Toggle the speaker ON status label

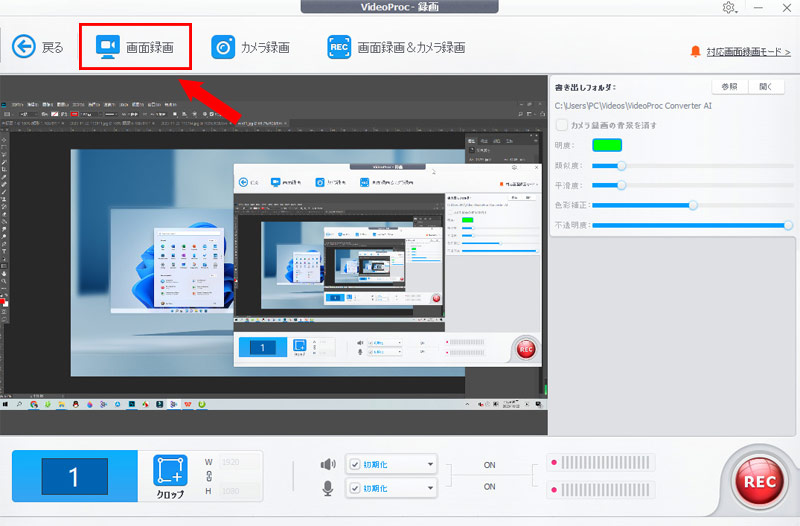[x=489, y=465]
